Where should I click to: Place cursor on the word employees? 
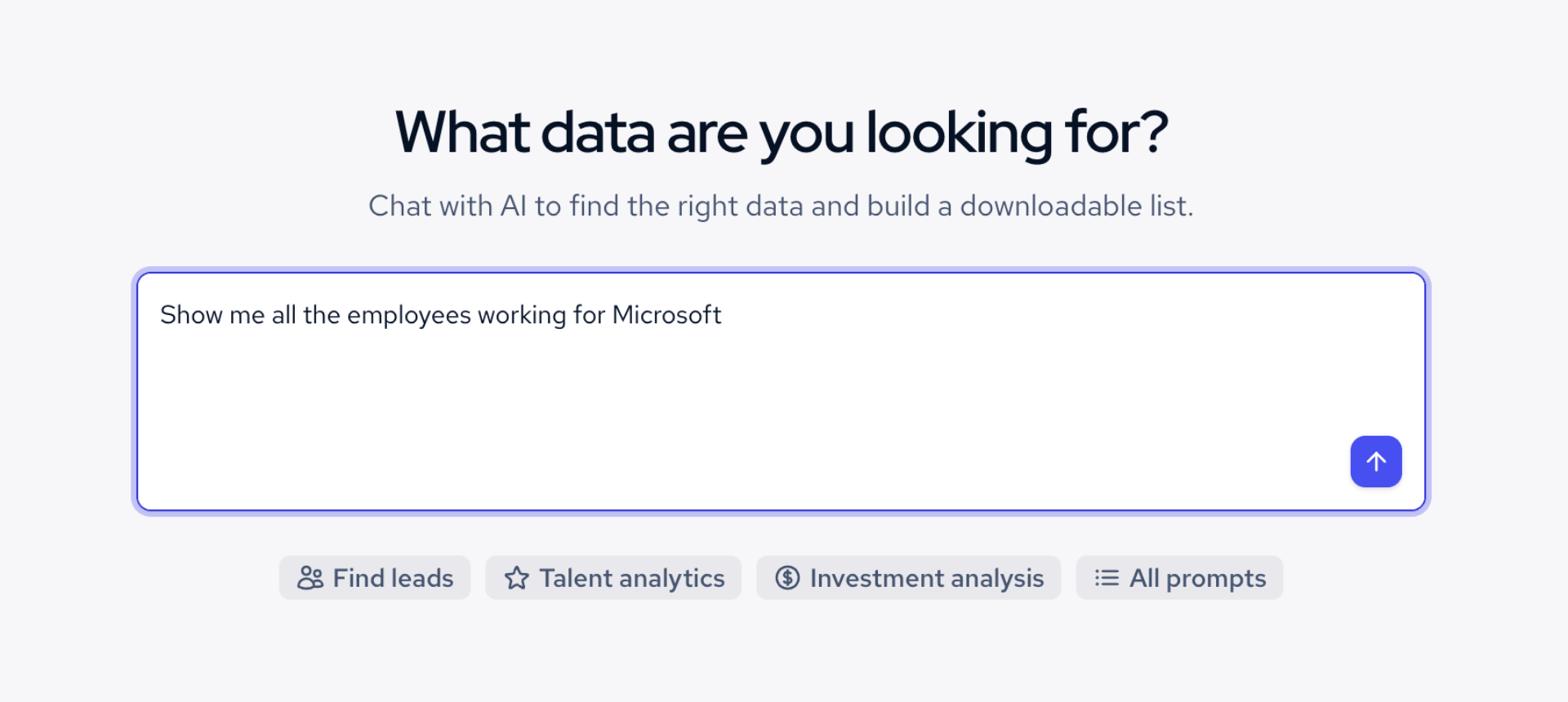pyautogui.click(x=409, y=315)
